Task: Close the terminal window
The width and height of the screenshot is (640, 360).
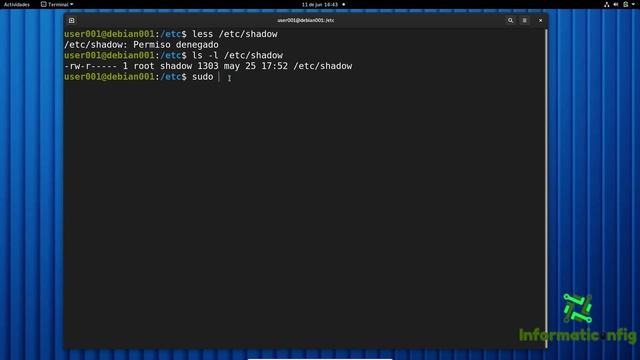Action: (540, 20)
